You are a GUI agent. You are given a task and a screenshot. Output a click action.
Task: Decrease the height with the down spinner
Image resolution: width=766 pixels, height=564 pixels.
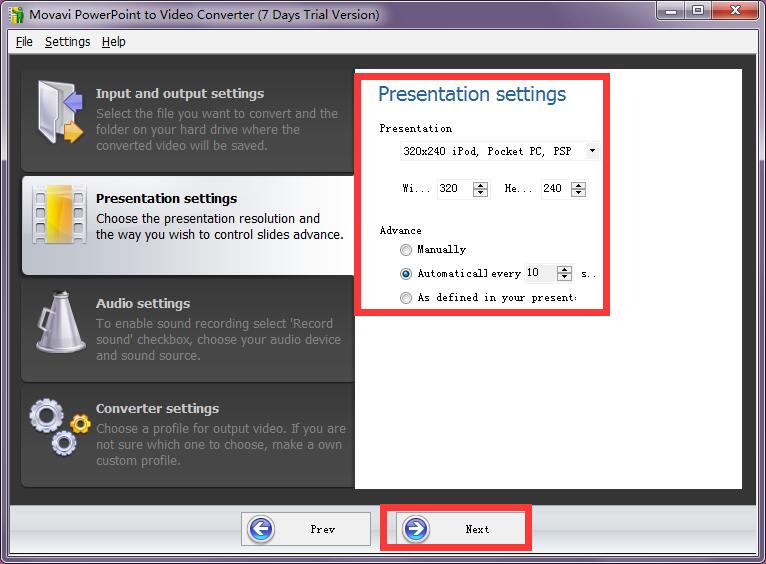tap(579, 193)
